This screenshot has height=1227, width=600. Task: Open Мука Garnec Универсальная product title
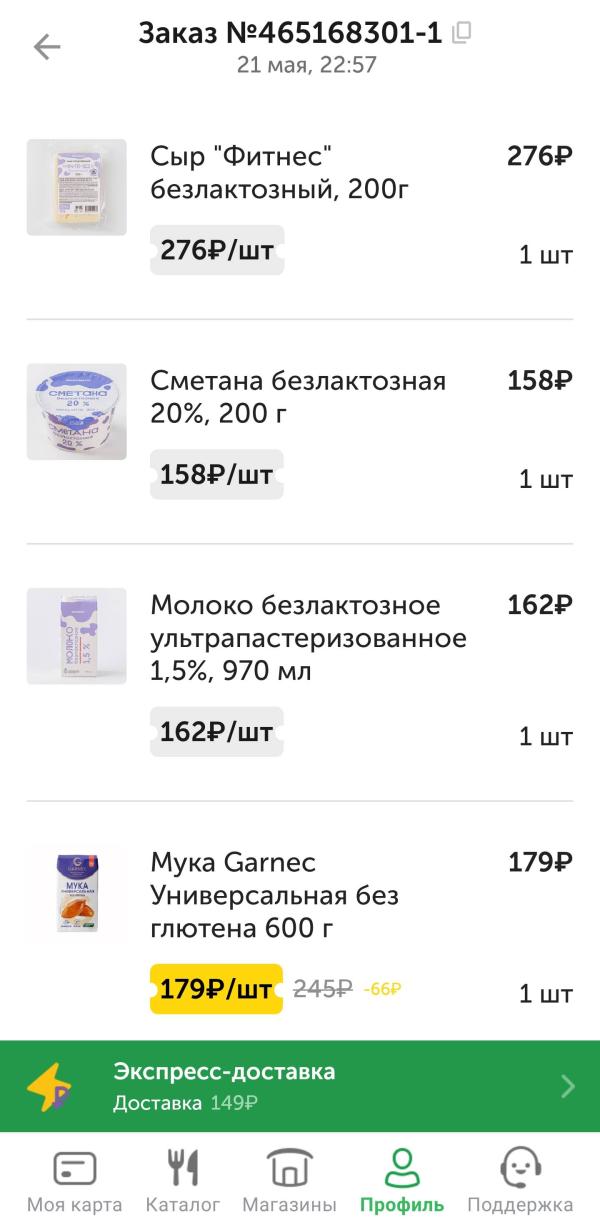(x=275, y=895)
